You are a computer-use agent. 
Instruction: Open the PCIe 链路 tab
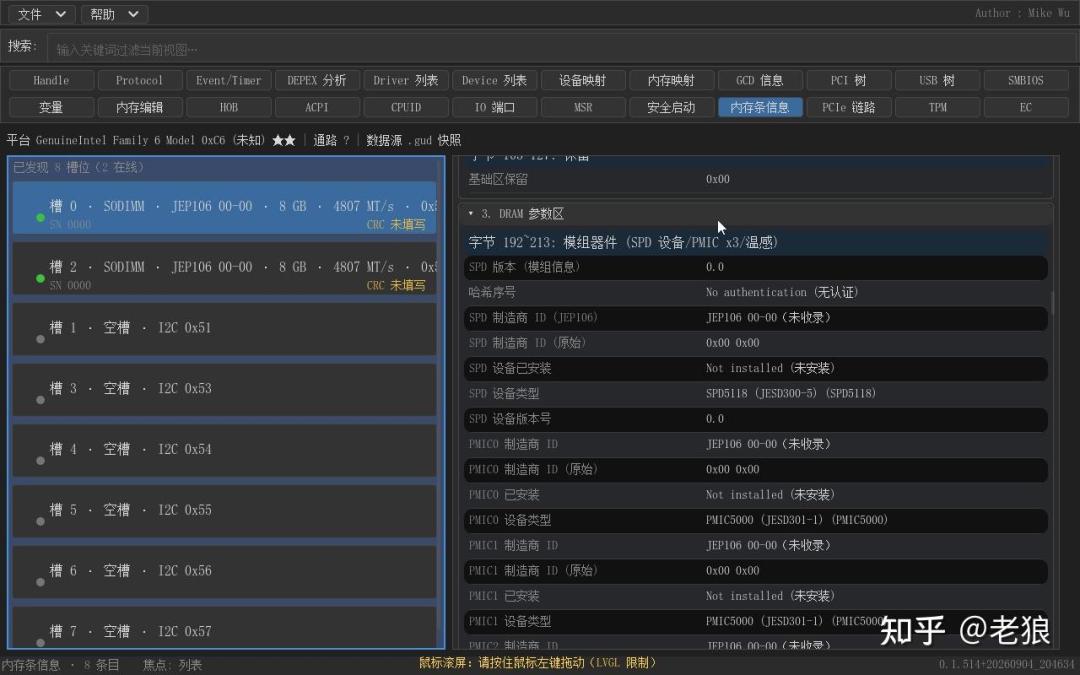click(x=849, y=107)
